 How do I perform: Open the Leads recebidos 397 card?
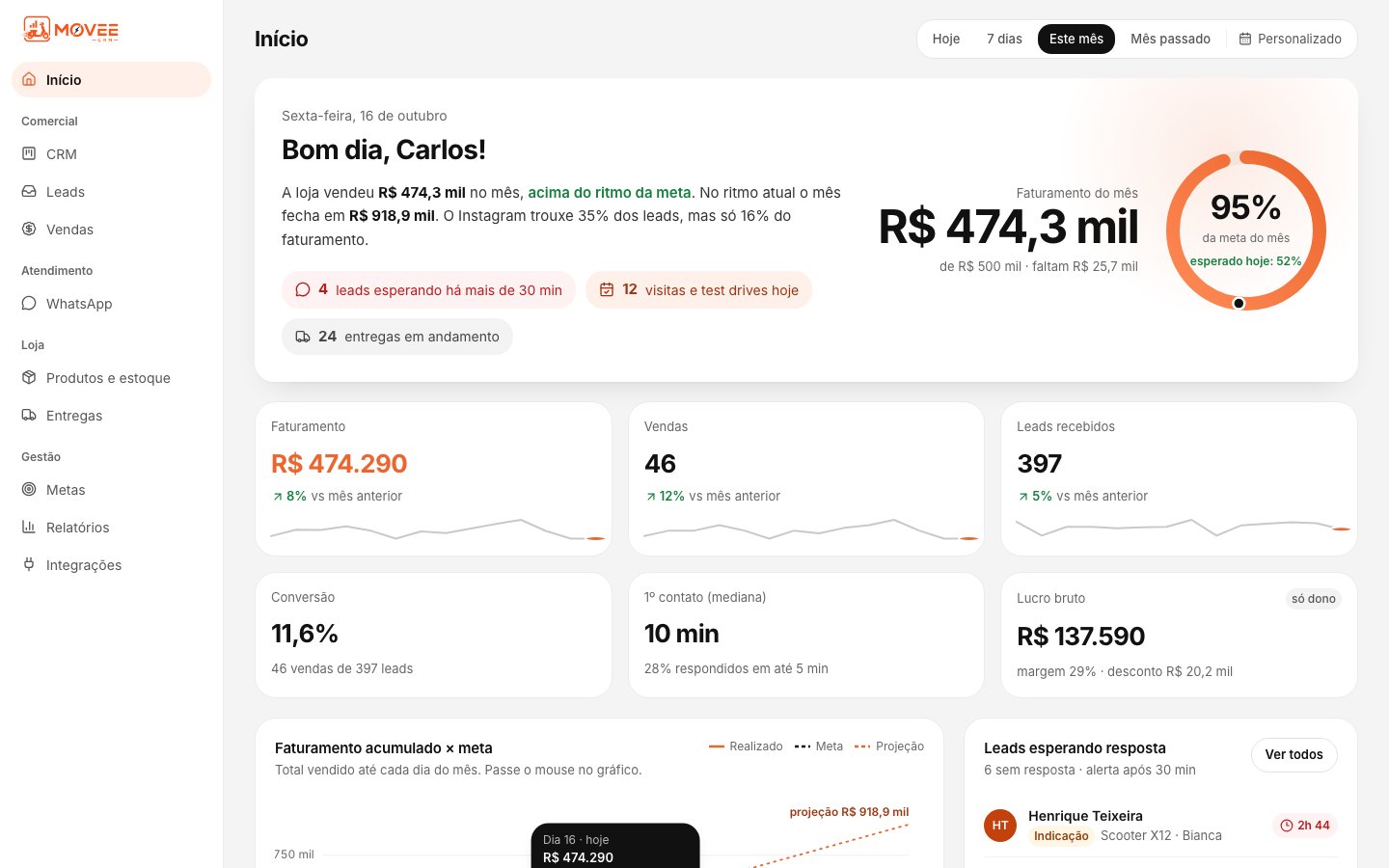coord(1179,478)
